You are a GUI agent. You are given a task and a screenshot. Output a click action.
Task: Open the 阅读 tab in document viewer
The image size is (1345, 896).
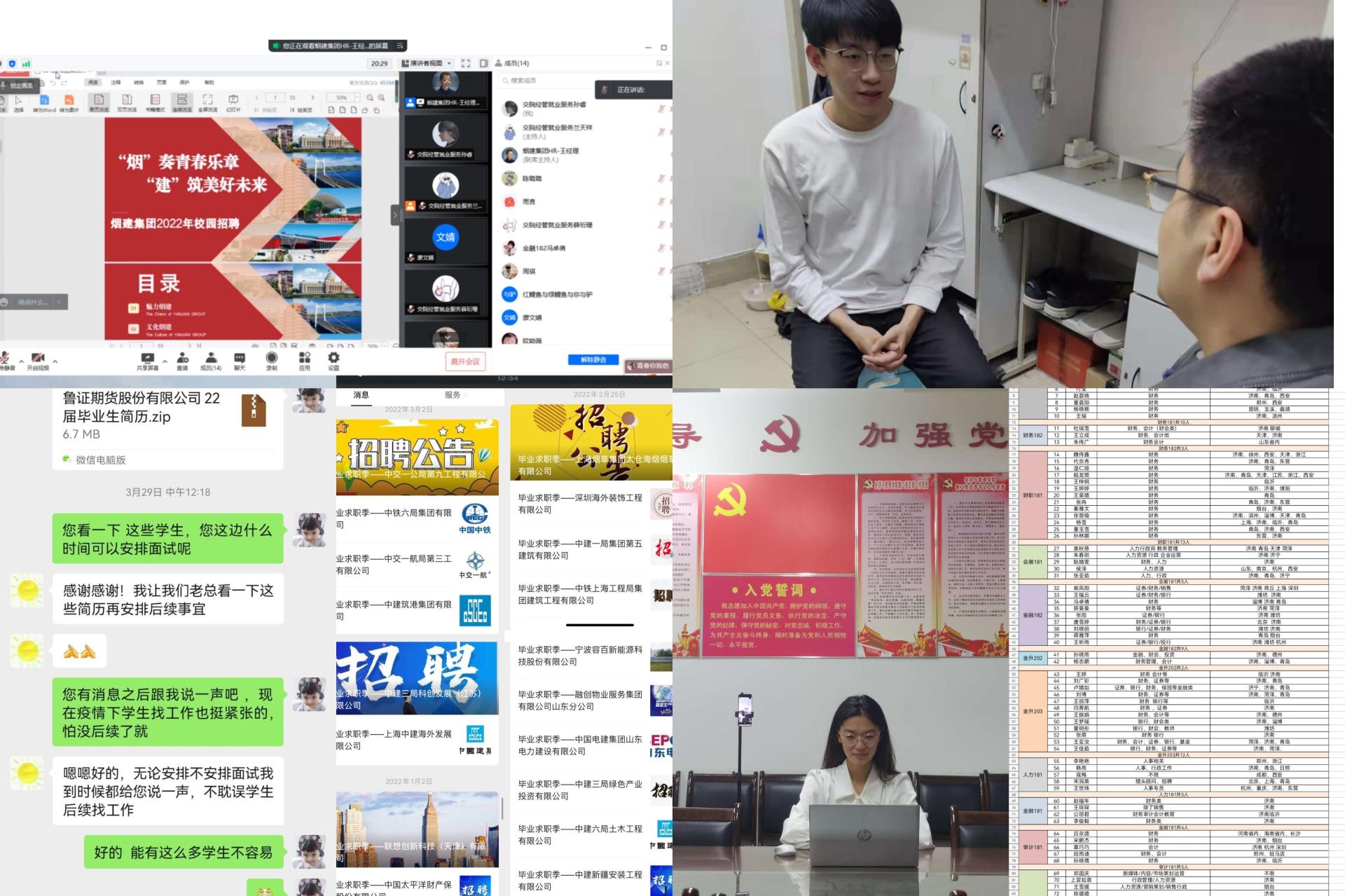(x=93, y=82)
